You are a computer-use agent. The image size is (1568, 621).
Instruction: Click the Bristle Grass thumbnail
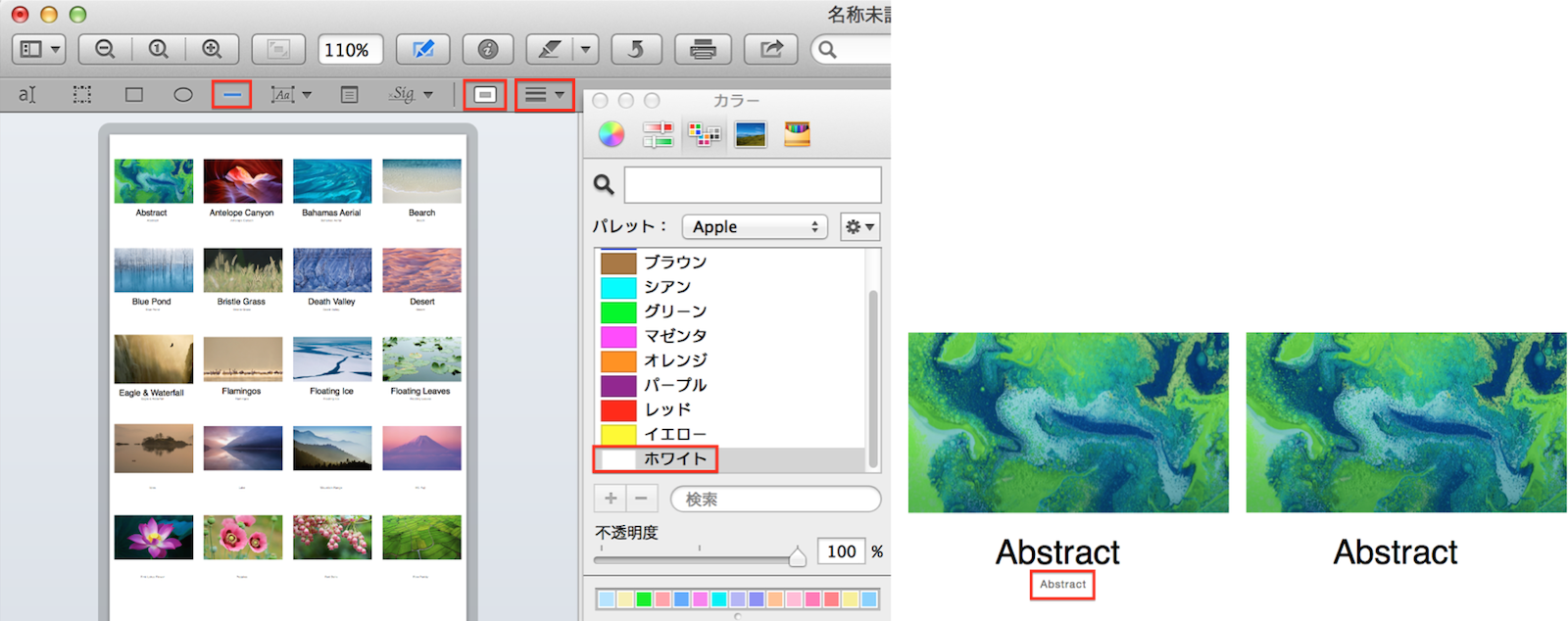[x=242, y=270]
